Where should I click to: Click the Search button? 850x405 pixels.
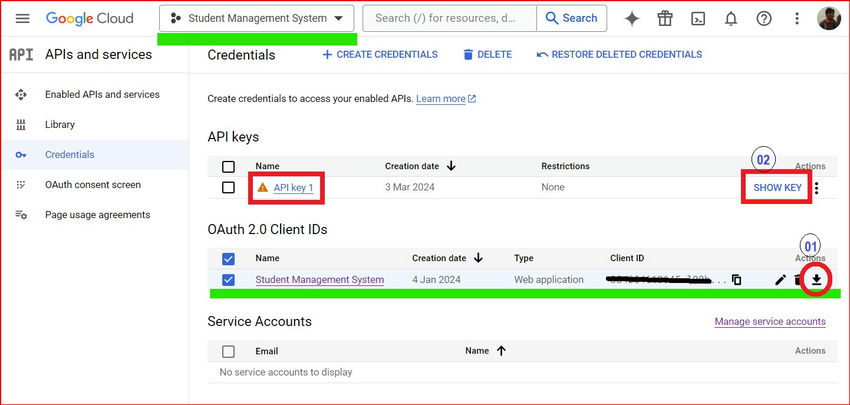point(571,18)
